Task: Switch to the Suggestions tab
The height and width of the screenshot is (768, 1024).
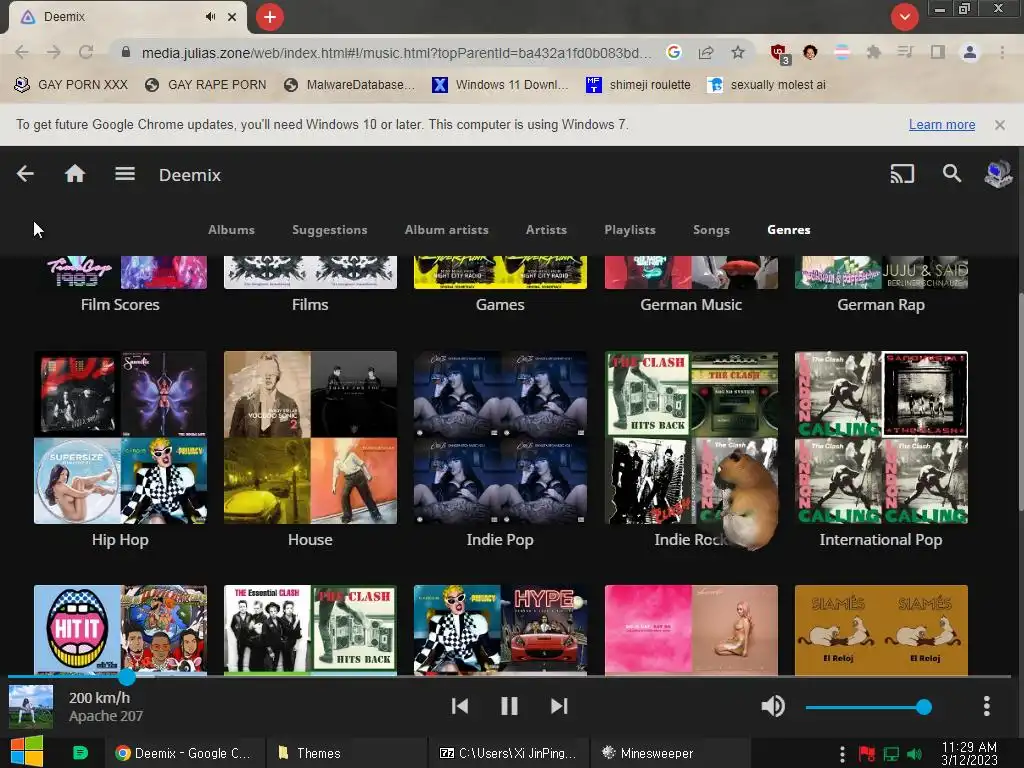Action: (x=330, y=230)
